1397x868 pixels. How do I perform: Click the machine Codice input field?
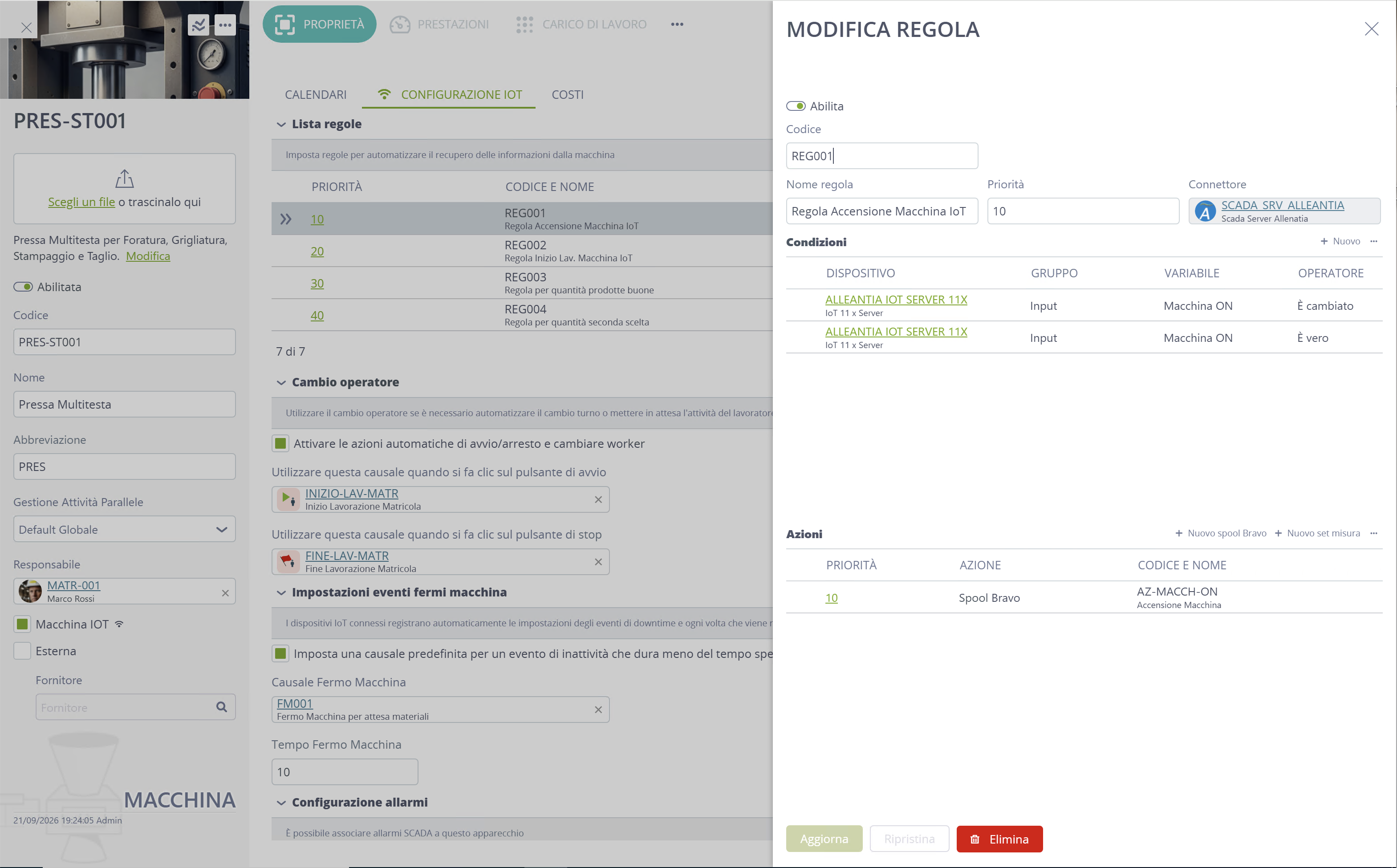125,342
